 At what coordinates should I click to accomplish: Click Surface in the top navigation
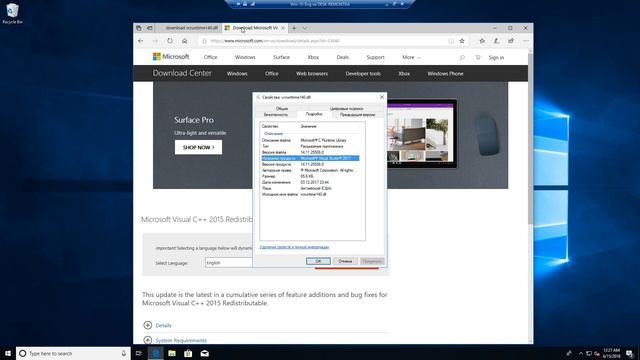[281, 57]
